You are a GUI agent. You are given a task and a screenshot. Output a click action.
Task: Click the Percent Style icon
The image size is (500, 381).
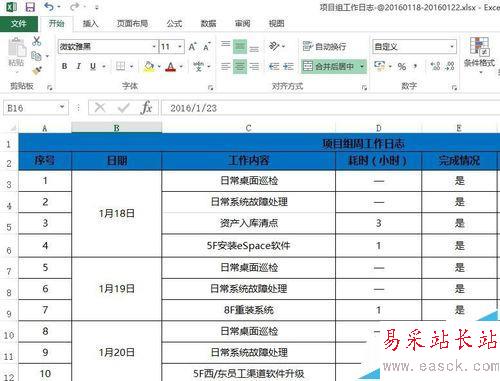[402, 66]
